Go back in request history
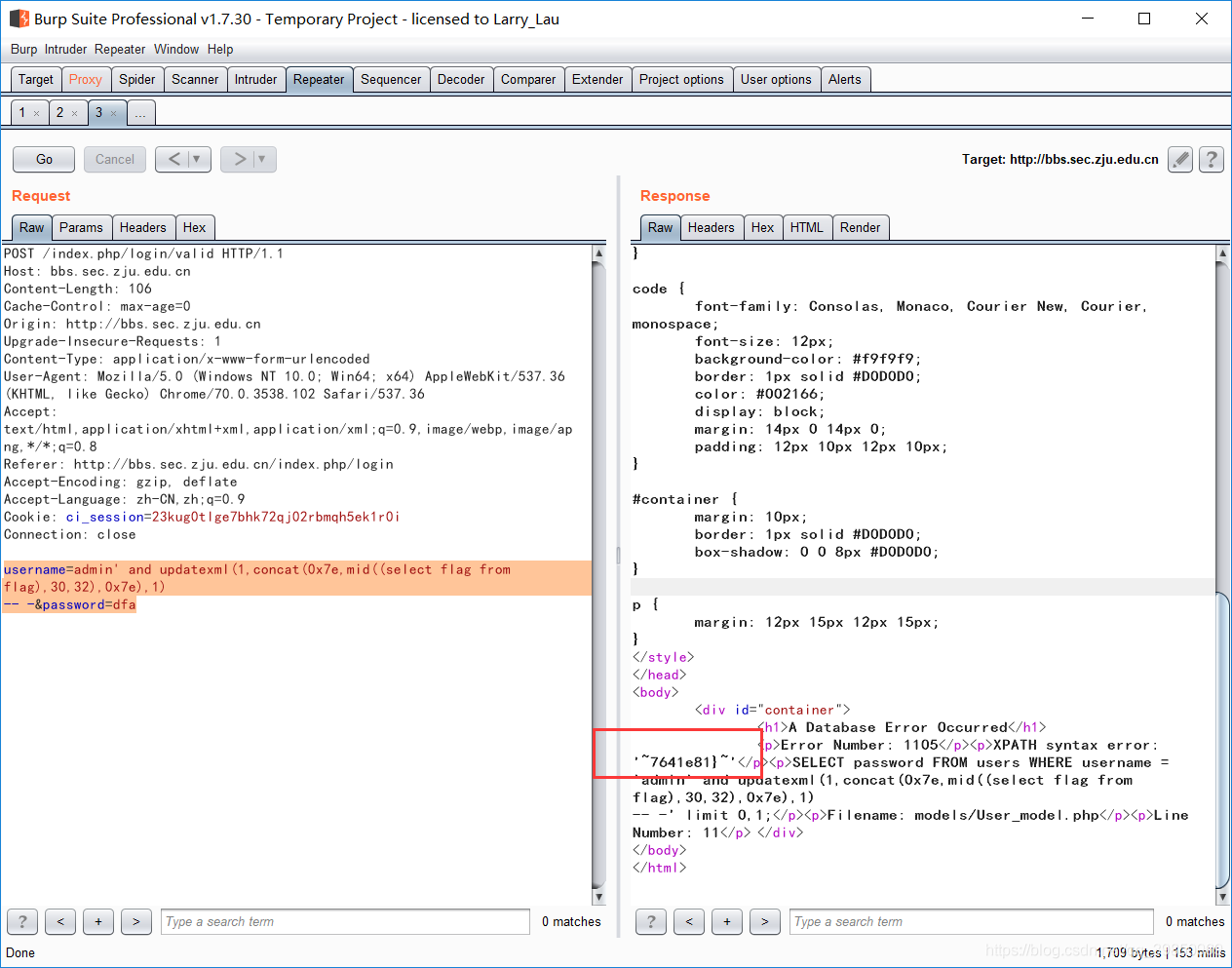This screenshot has width=1232, height=968. (x=174, y=159)
